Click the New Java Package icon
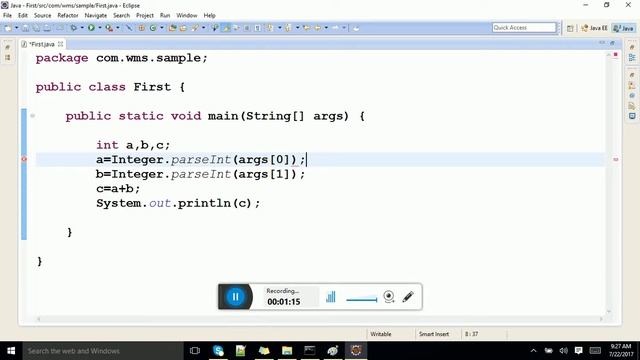This screenshot has width=640, height=360. click(141, 28)
